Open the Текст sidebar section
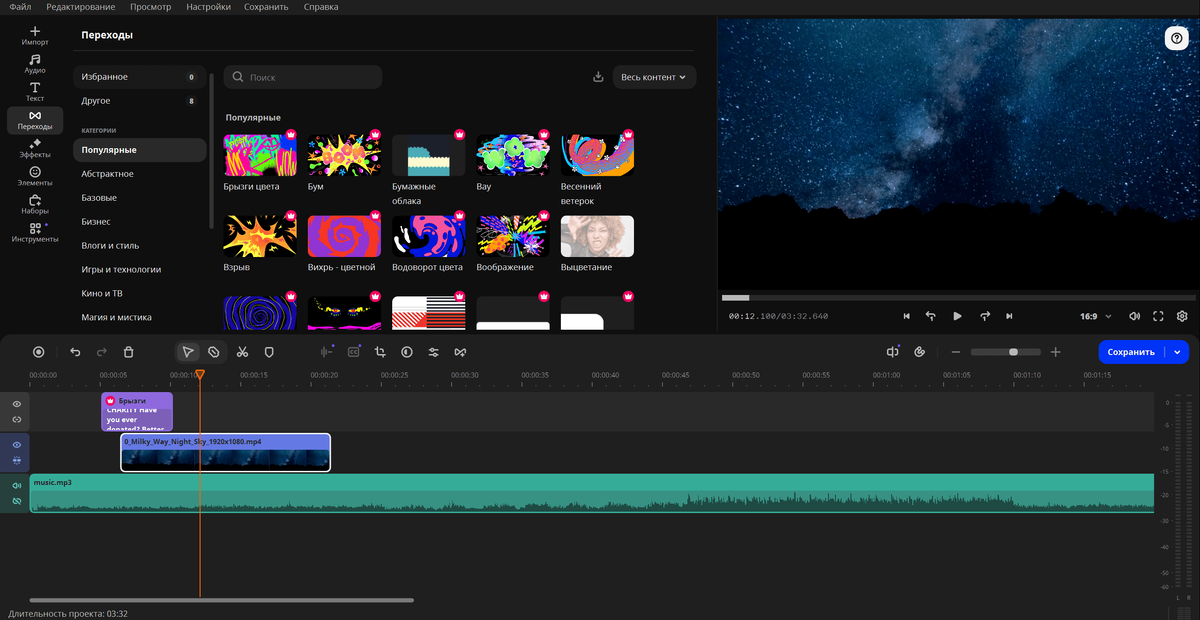Viewport: 1200px width, 620px height. [35, 92]
